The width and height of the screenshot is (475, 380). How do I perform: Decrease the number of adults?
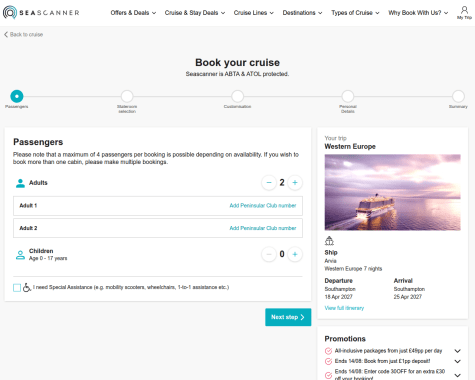pos(269,183)
